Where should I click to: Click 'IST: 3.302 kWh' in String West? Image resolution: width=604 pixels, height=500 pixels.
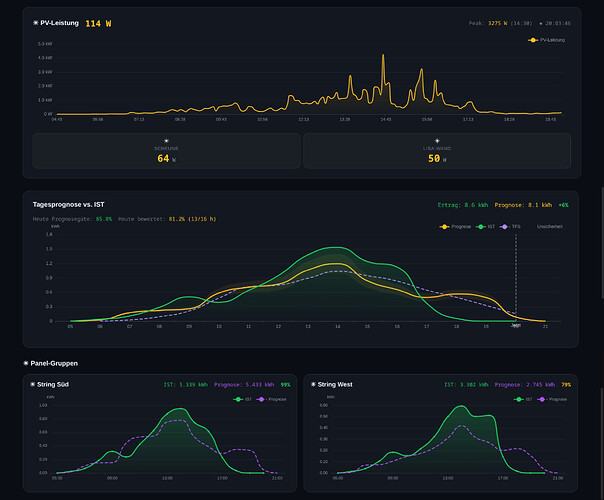tap(466, 384)
